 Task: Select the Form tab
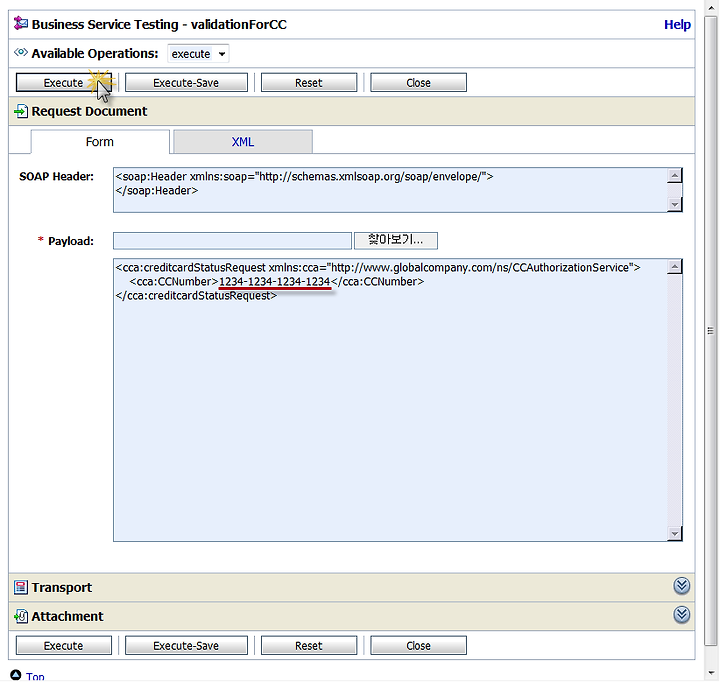[100, 141]
